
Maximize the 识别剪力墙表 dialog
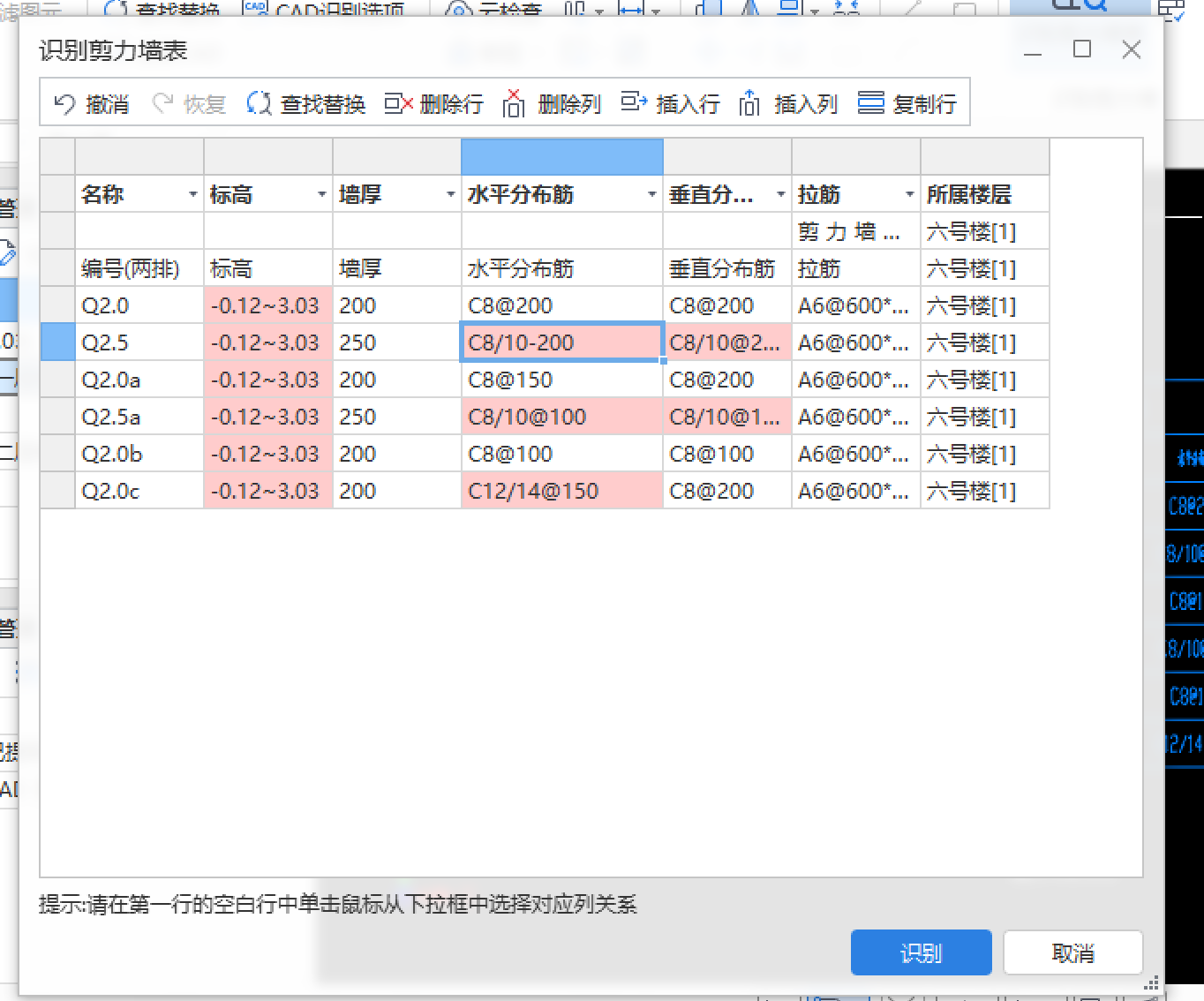coord(1082,49)
